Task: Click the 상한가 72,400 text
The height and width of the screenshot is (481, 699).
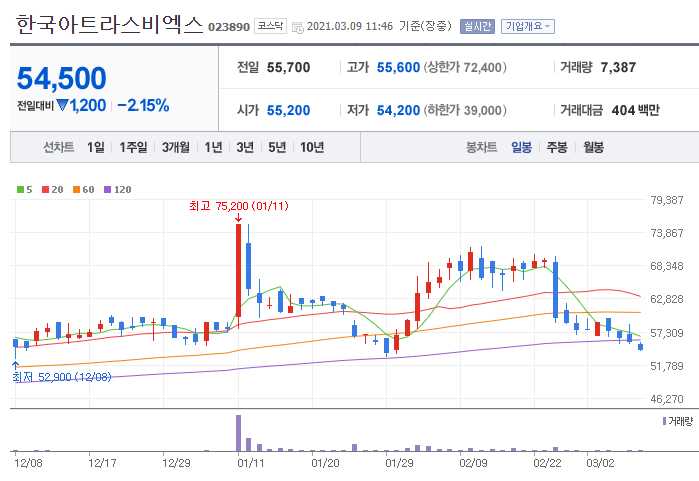Action: [465, 67]
